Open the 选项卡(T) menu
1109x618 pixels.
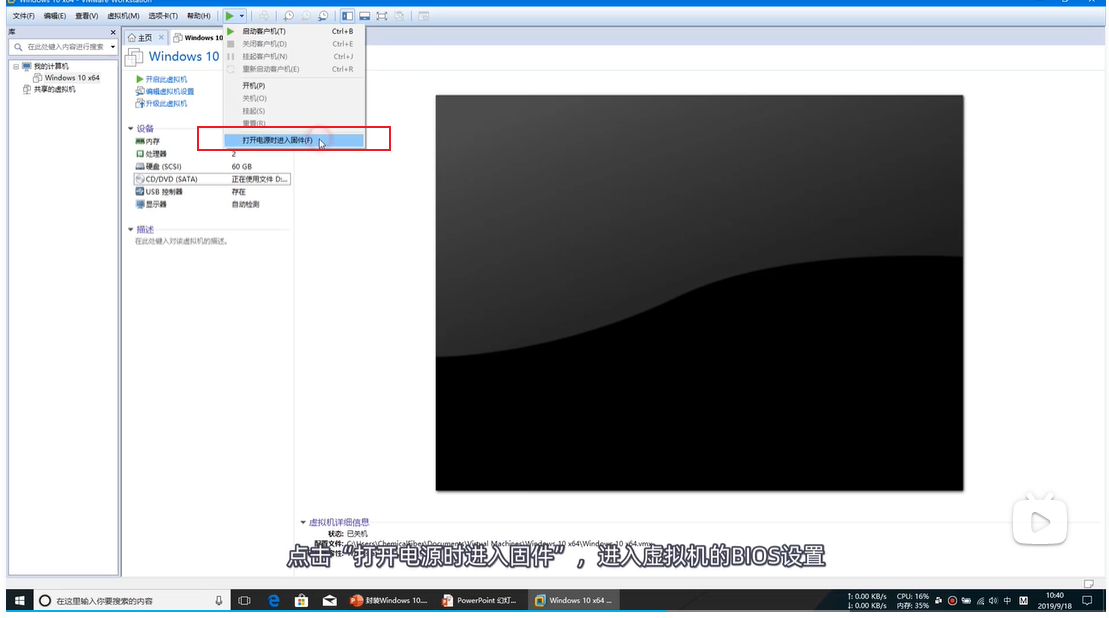coord(163,16)
